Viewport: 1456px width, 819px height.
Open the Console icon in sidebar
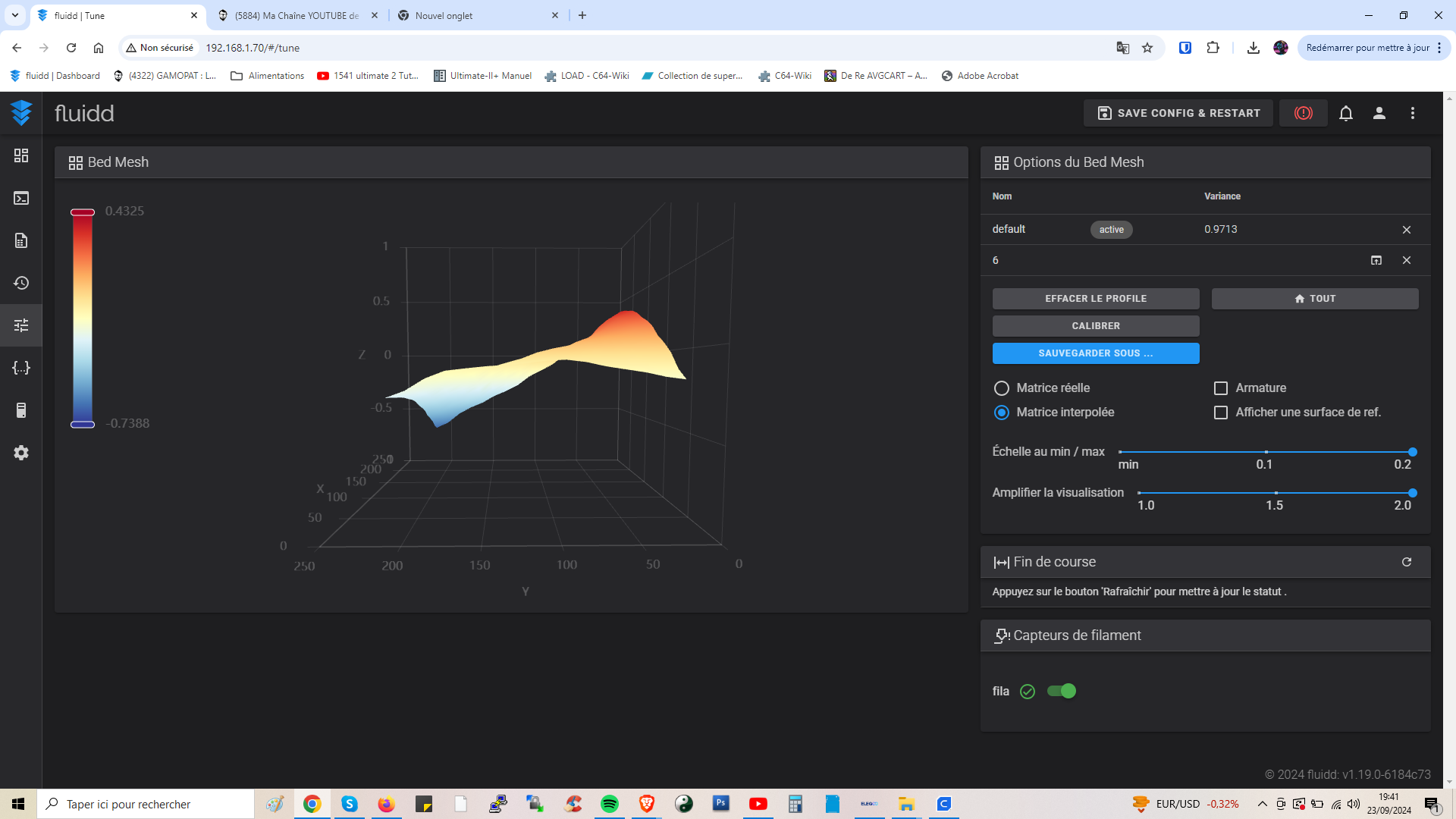tap(21, 198)
